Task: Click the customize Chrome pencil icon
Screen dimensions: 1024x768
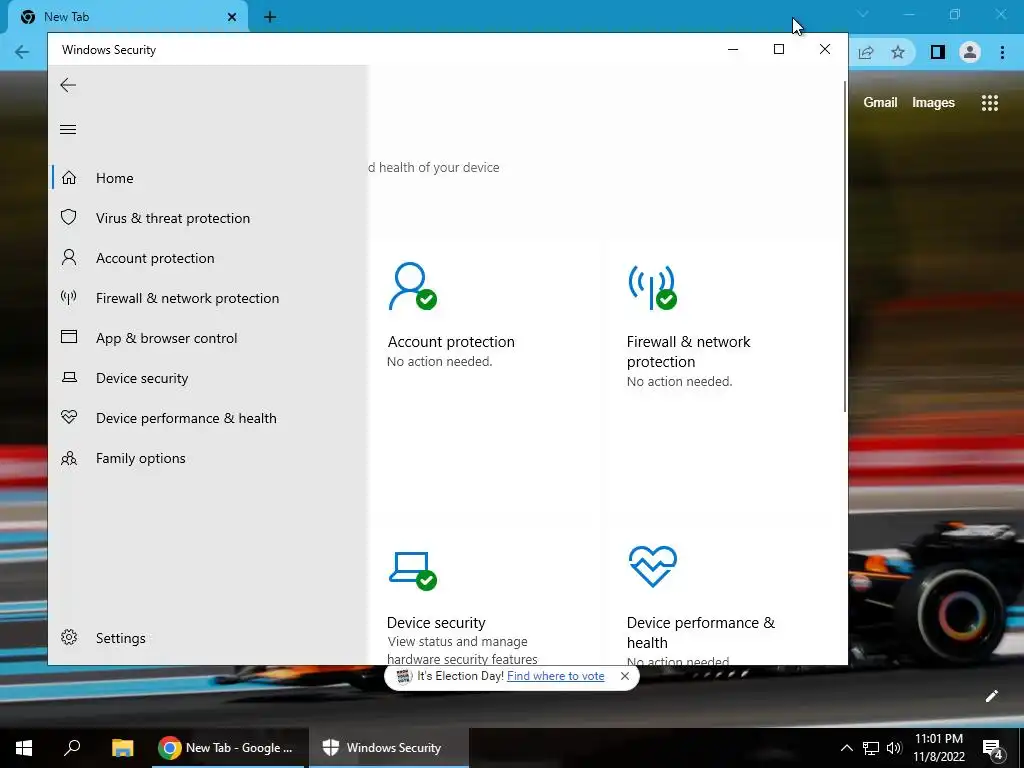Action: [x=991, y=696]
